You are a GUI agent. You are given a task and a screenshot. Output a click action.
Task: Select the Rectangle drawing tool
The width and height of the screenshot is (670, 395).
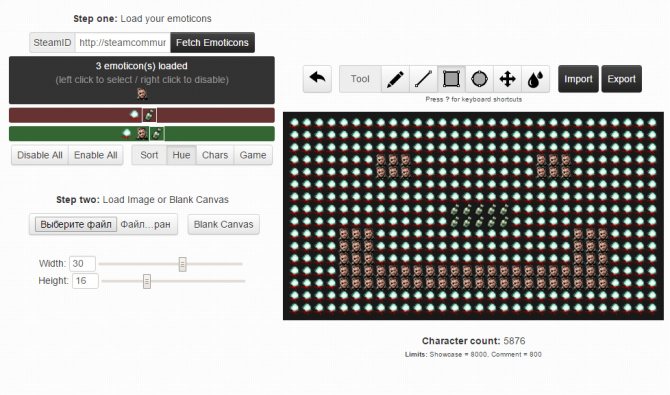451,79
